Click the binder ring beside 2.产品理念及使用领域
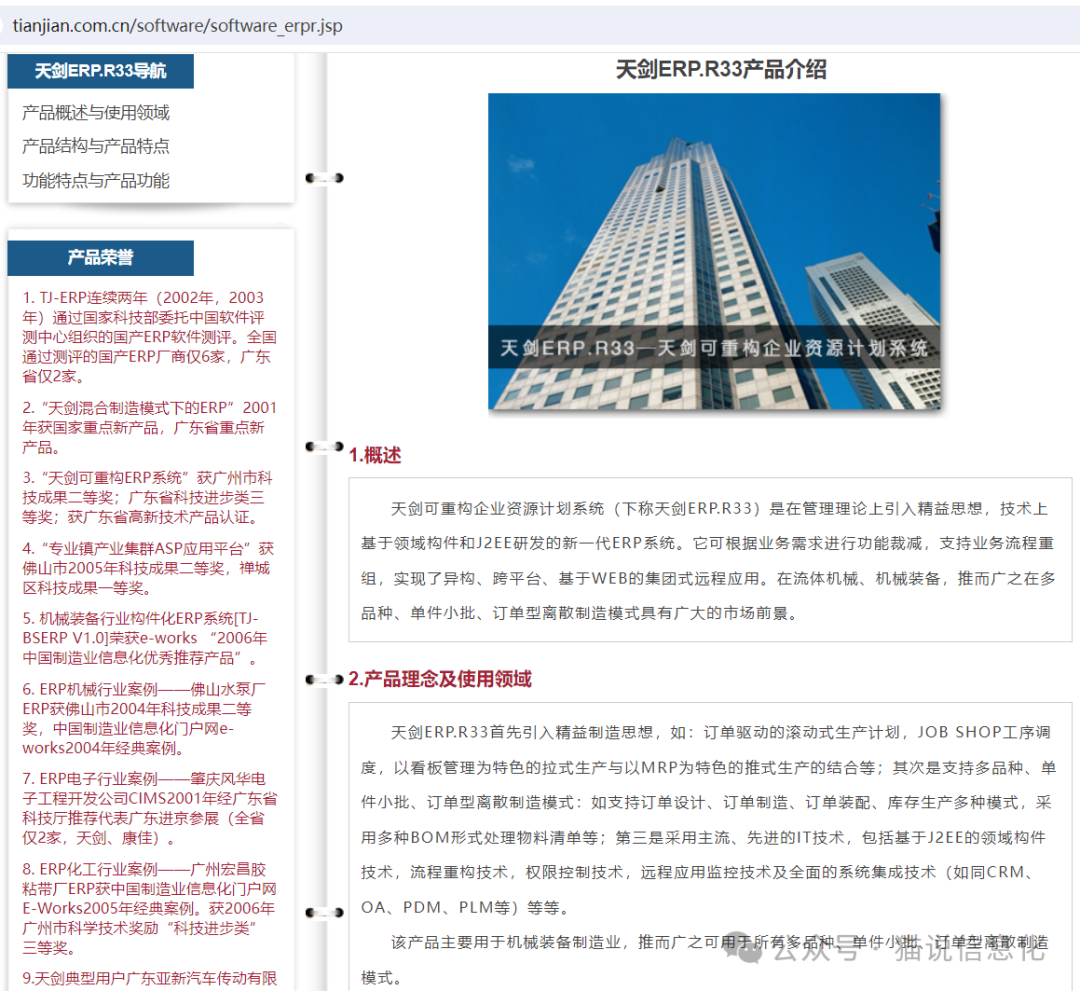This screenshot has height=991, width=1080. pos(324,680)
